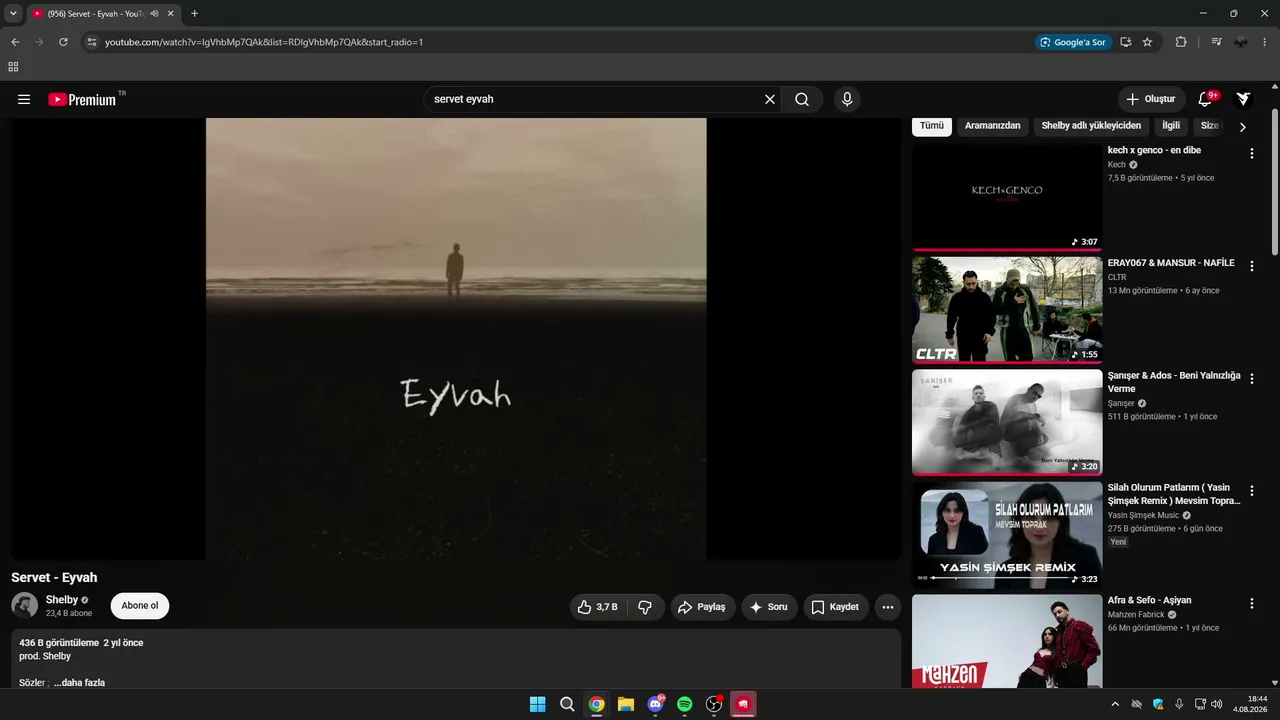1280x720 pixels.
Task: Select 'Shelby adlı yükleyiciden' filter chip
Action: tap(1091, 126)
